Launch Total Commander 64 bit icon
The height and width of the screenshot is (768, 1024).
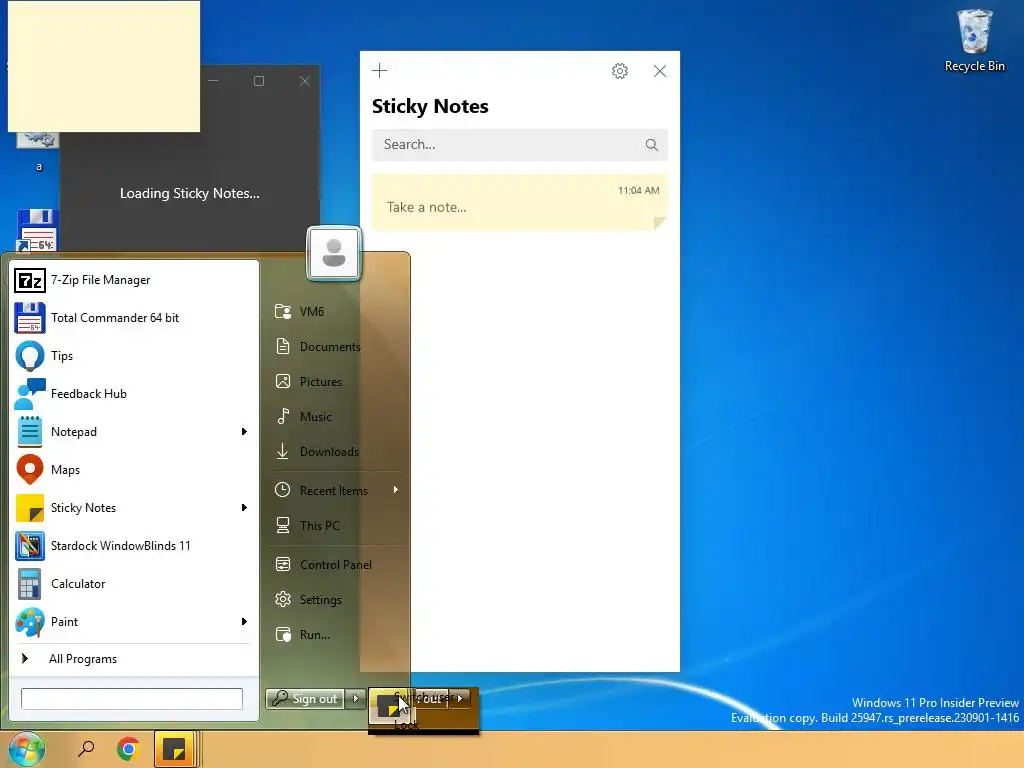click(x=30, y=318)
